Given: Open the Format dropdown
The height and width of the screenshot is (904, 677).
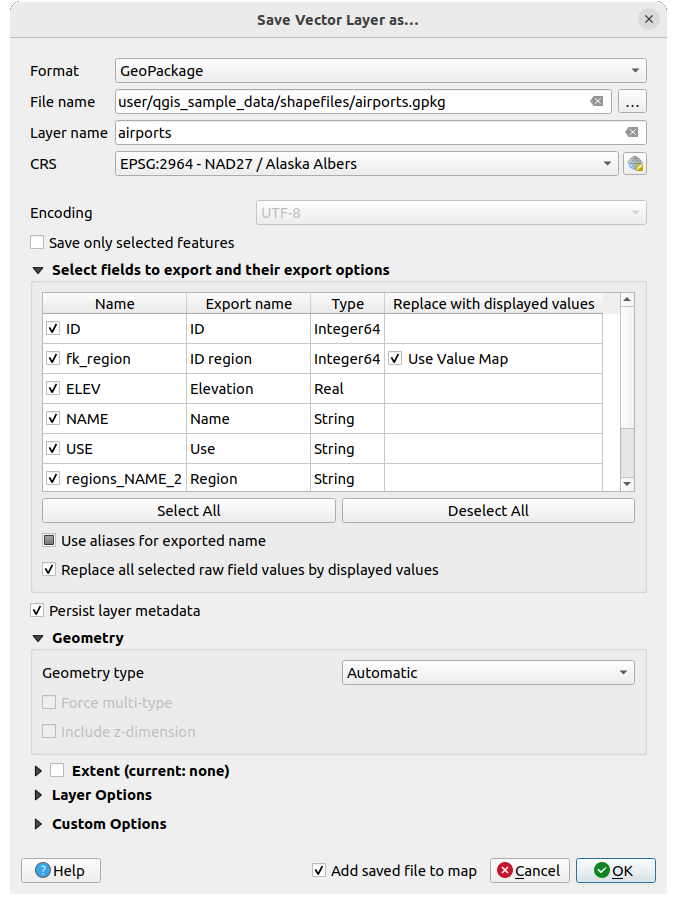Looking at the screenshot, I should [380, 71].
